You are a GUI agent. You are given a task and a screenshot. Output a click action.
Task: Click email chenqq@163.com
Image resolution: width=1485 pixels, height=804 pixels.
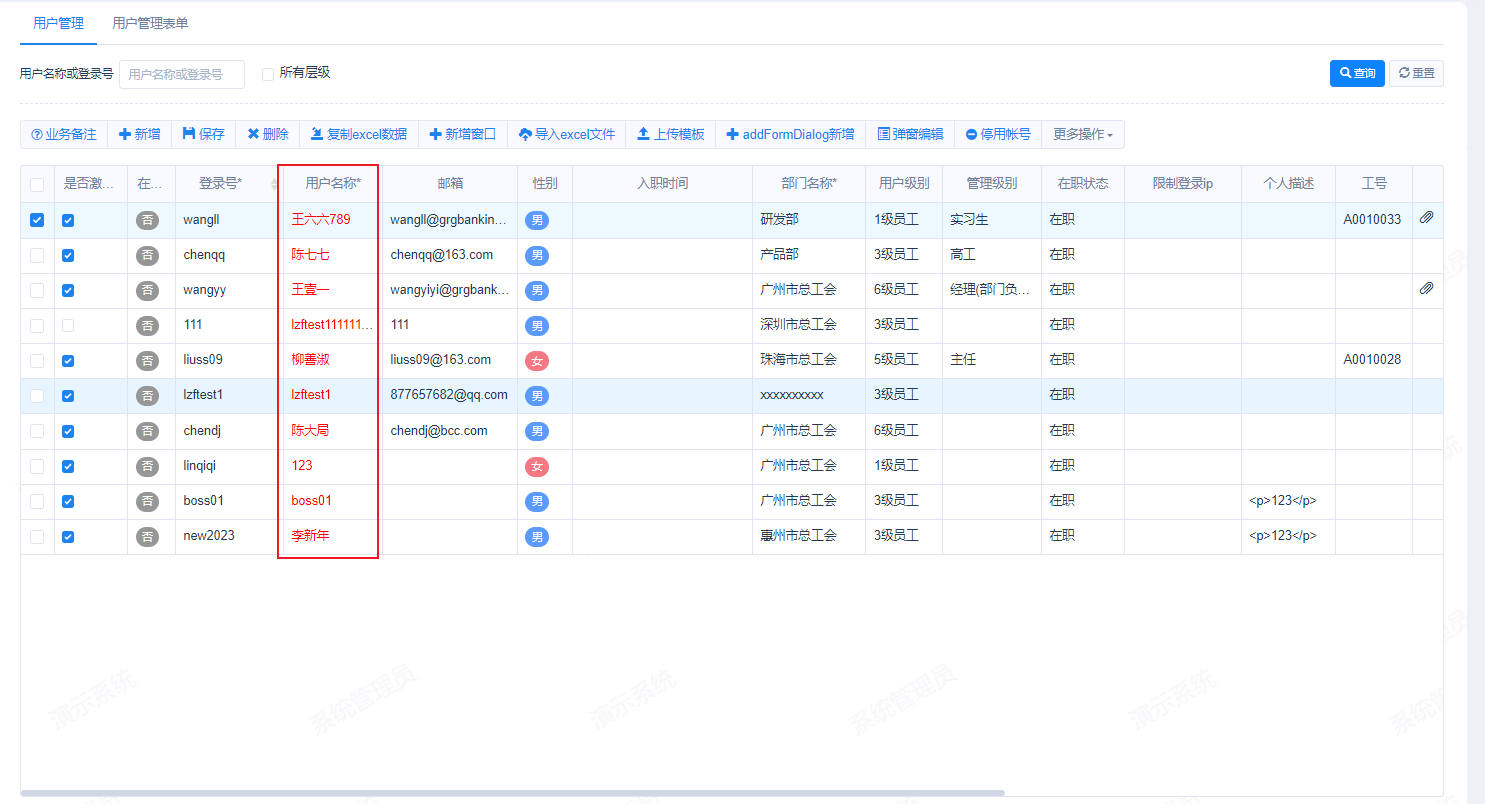441,255
